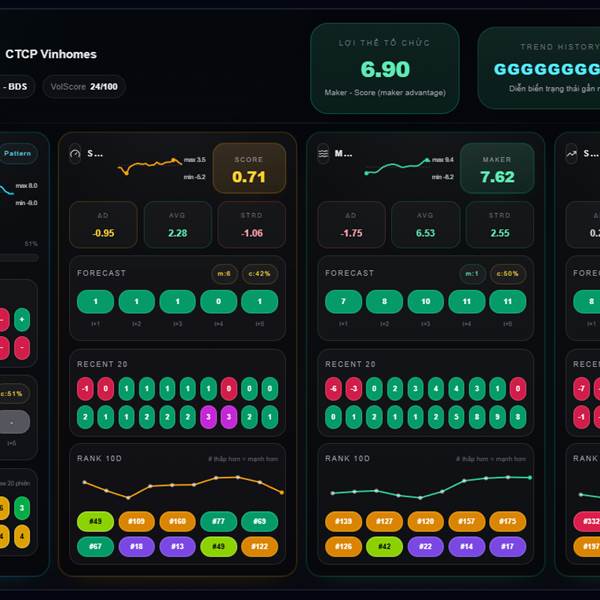Click the trend-arrow icon in the rightmost card header
600x600 pixels.
[x=571, y=153]
